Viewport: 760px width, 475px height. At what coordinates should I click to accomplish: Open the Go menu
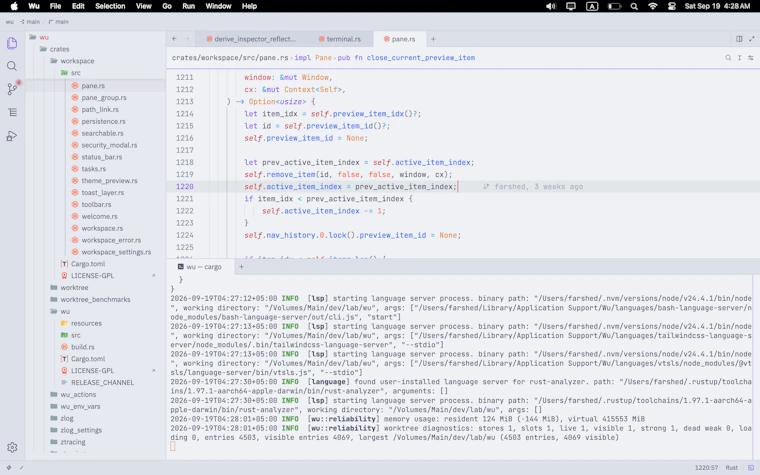167,6
